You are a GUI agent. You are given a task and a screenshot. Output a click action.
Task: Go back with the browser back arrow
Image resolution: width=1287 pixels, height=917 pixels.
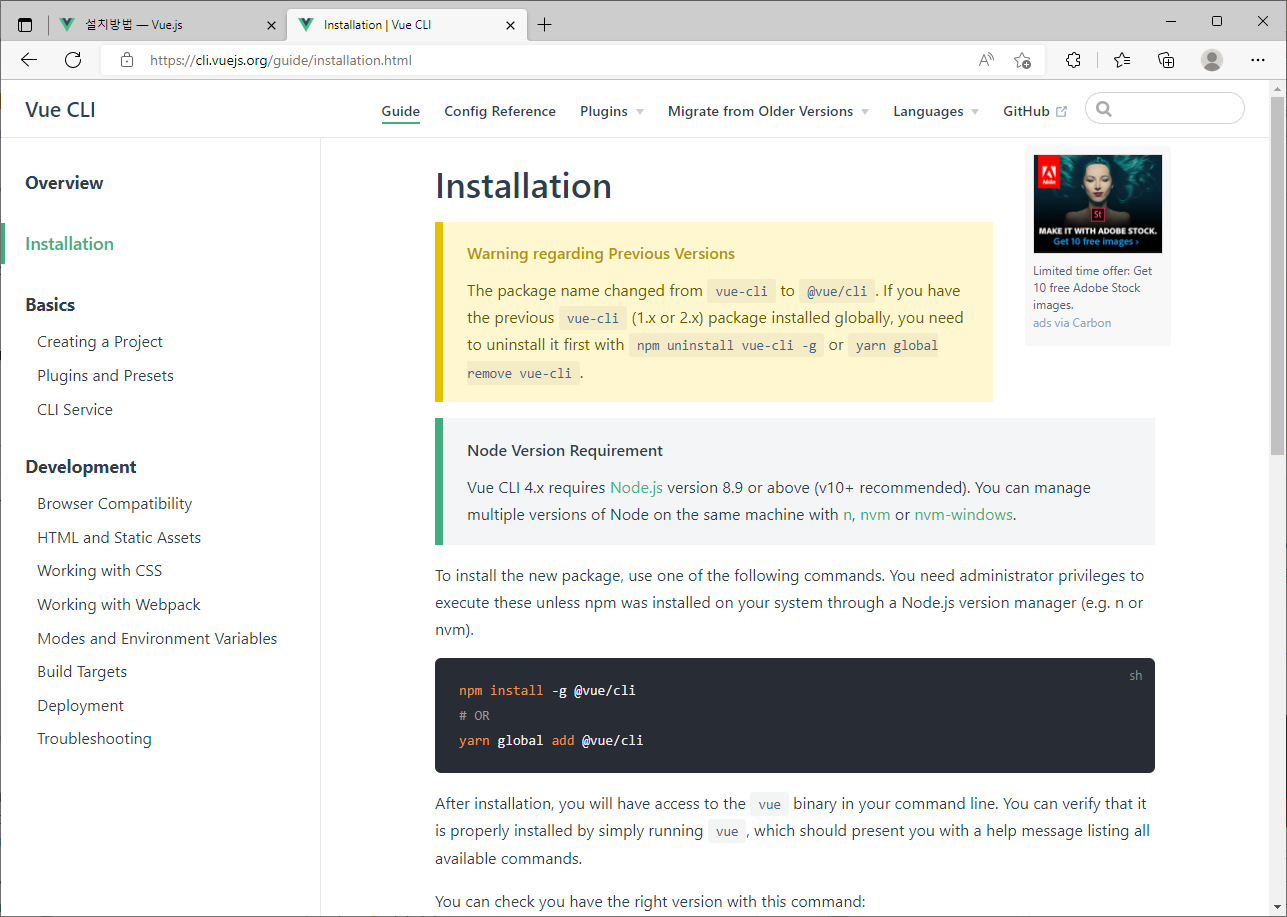[x=29, y=60]
